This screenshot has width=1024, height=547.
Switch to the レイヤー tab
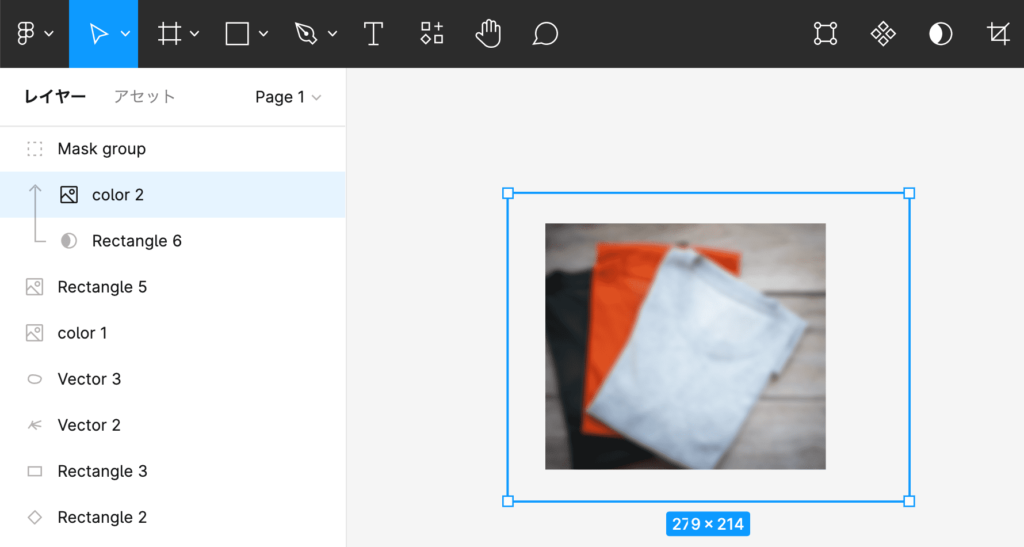tap(55, 97)
